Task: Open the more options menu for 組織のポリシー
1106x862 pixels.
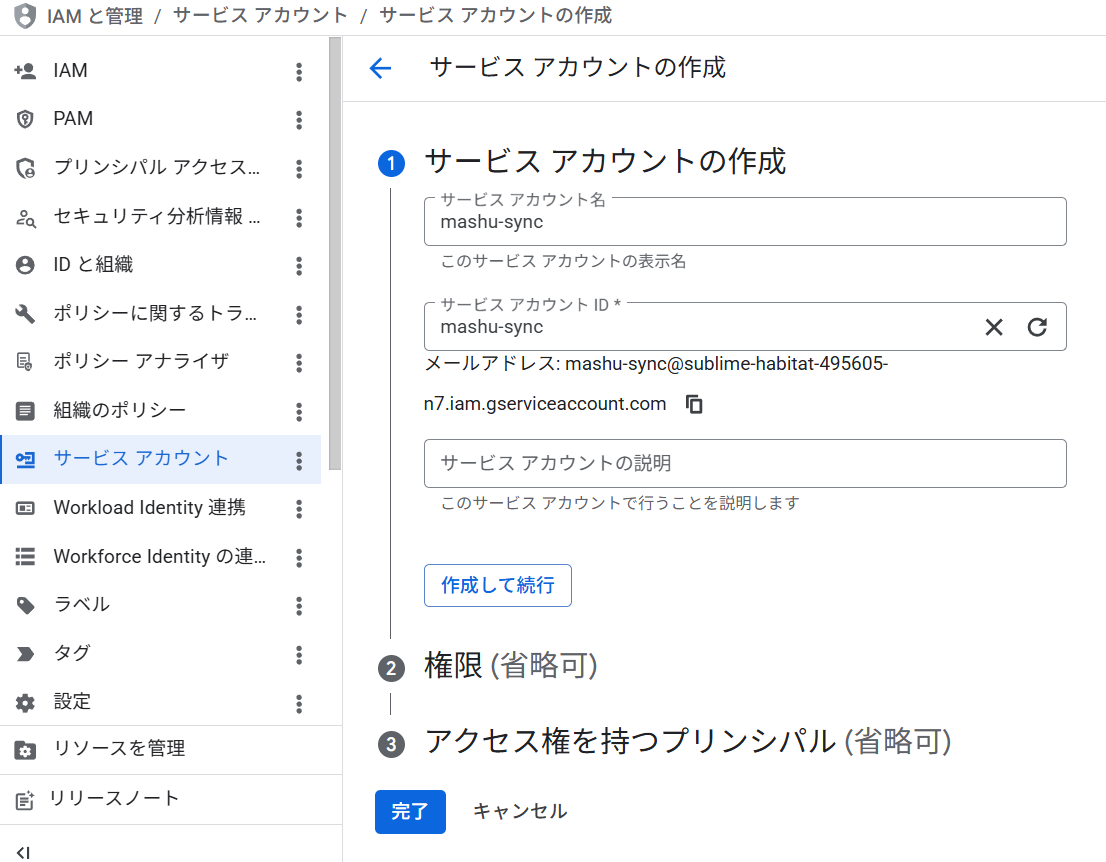Action: point(299,412)
